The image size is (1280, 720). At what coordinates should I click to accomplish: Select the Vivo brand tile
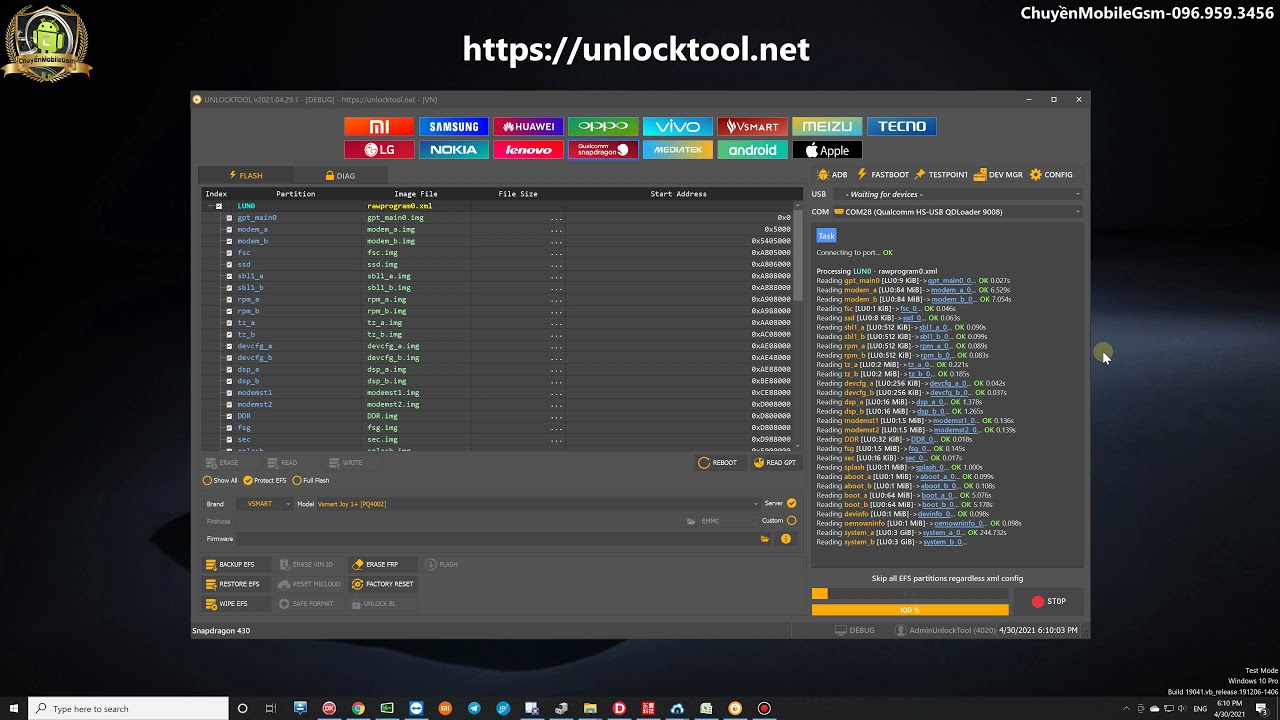point(678,126)
